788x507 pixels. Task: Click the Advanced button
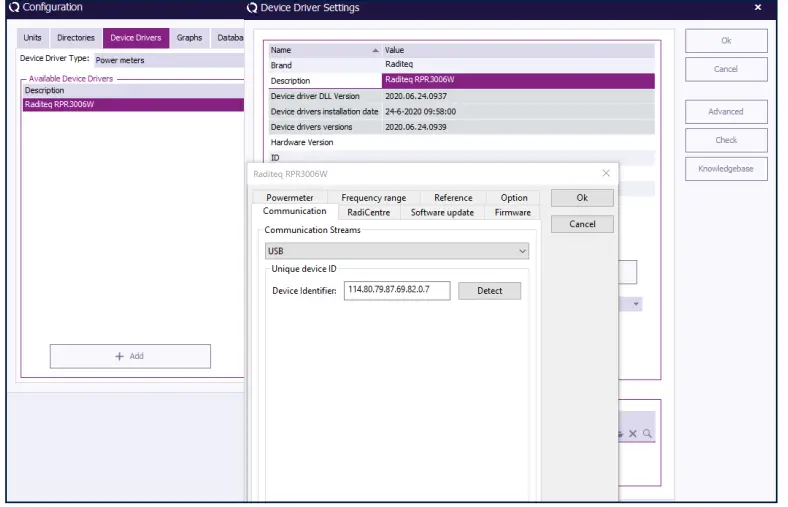(x=725, y=111)
